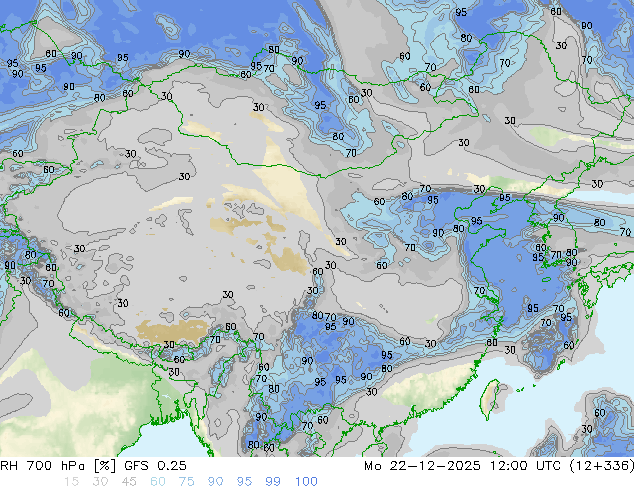Select legend value 60 in the bottom color scale
This screenshot has height=490, width=634.
tap(158, 482)
